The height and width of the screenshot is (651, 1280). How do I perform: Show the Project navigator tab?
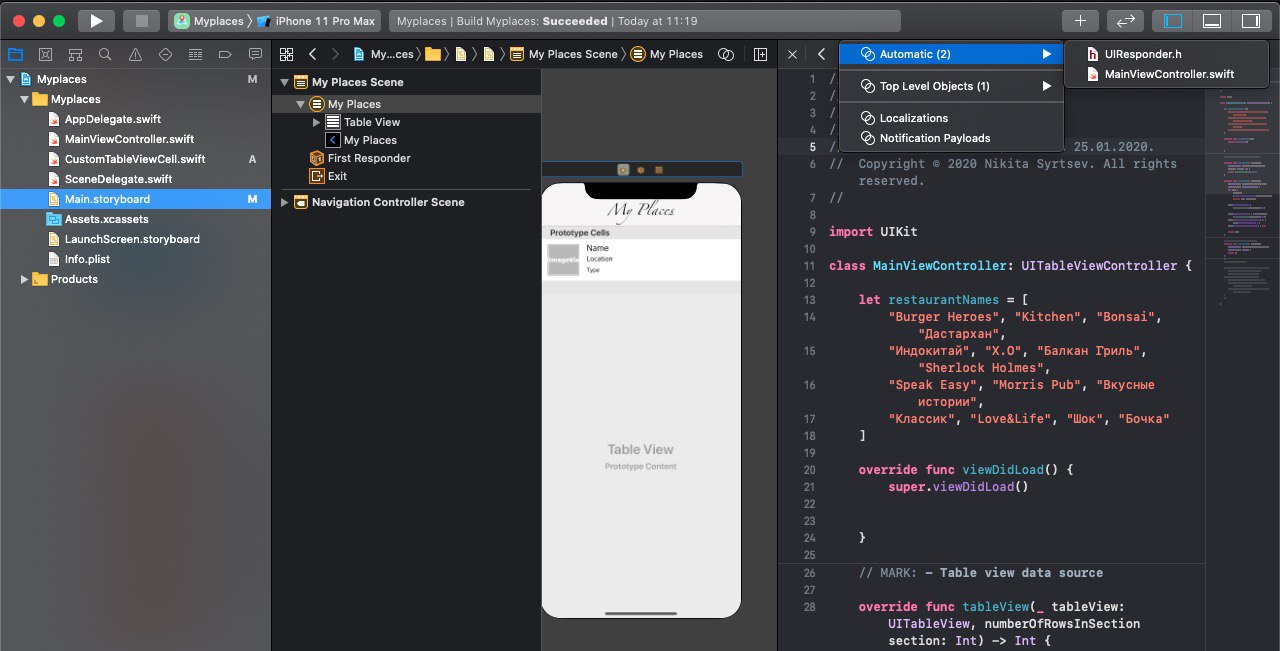(x=15, y=54)
